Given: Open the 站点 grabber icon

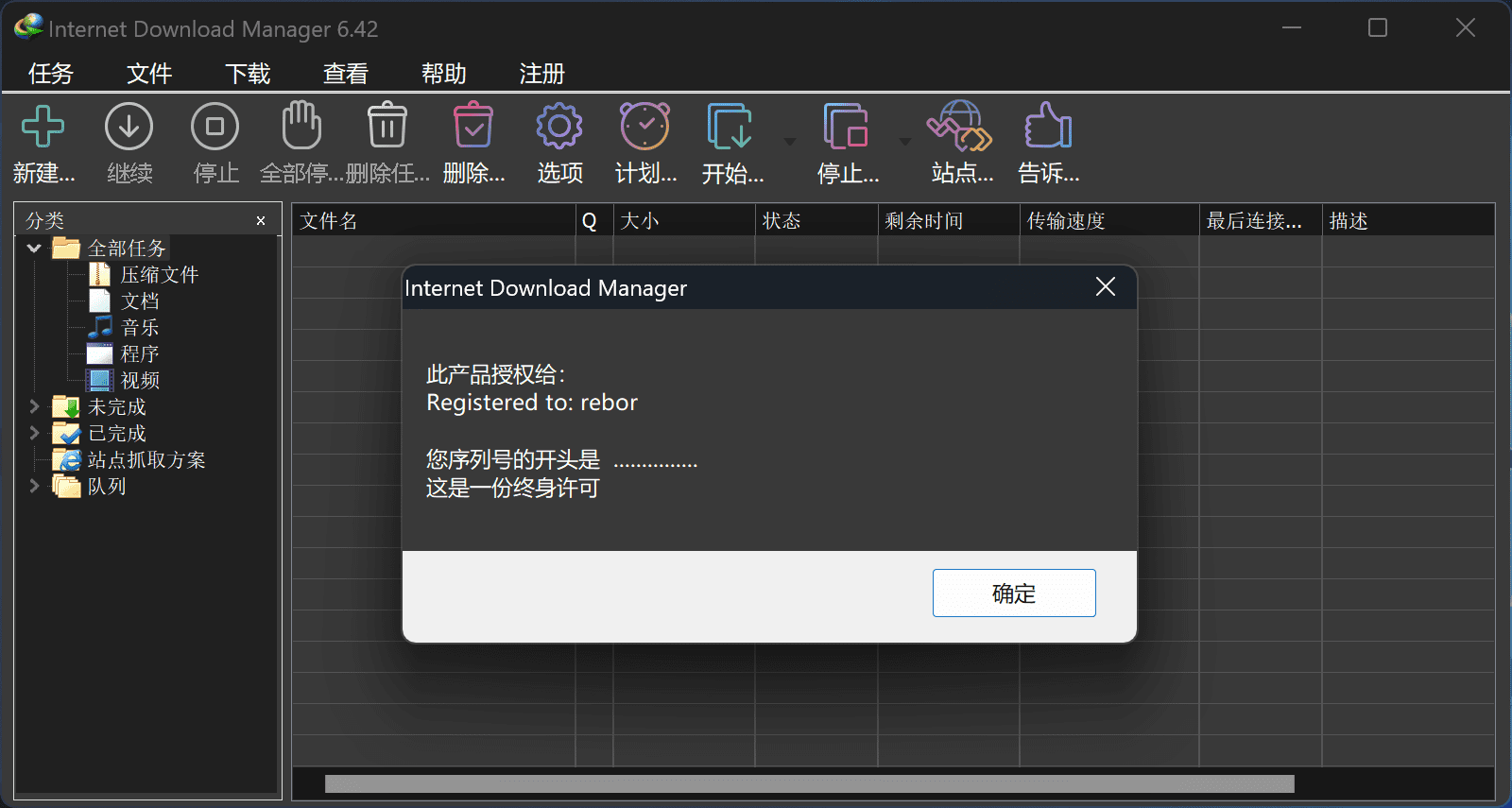Looking at the screenshot, I should [x=960, y=126].
